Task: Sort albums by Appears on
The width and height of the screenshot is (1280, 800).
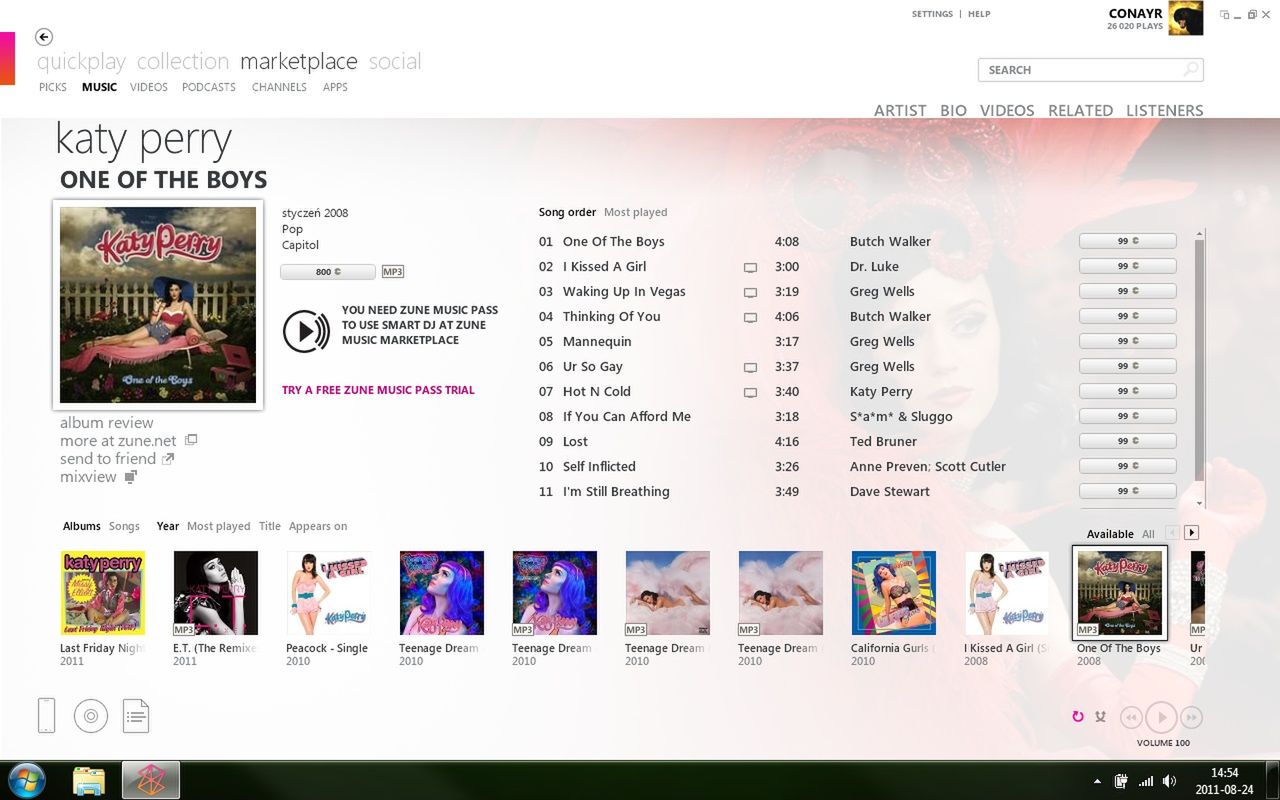Action: [x=318, y=526]
